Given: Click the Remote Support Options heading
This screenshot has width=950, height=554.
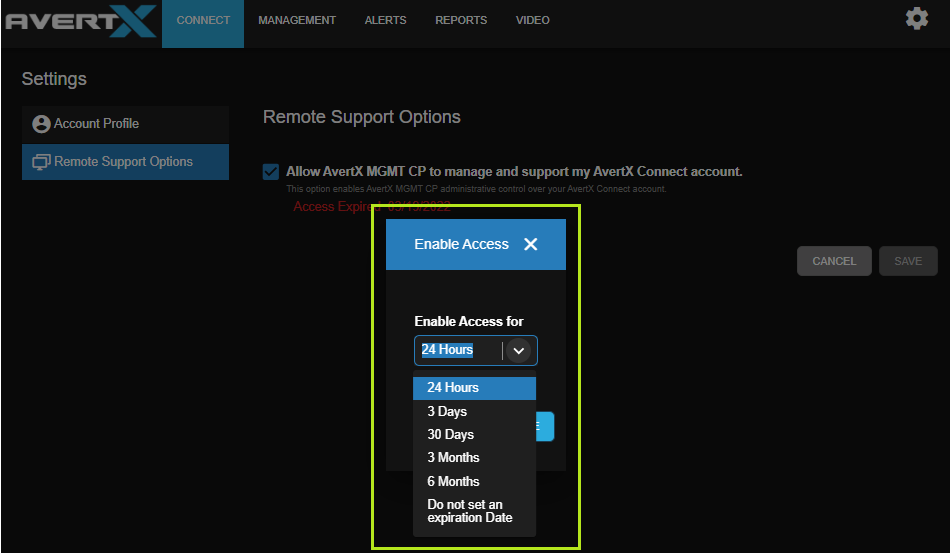Looking at the screenshot, I should [362, 117].
